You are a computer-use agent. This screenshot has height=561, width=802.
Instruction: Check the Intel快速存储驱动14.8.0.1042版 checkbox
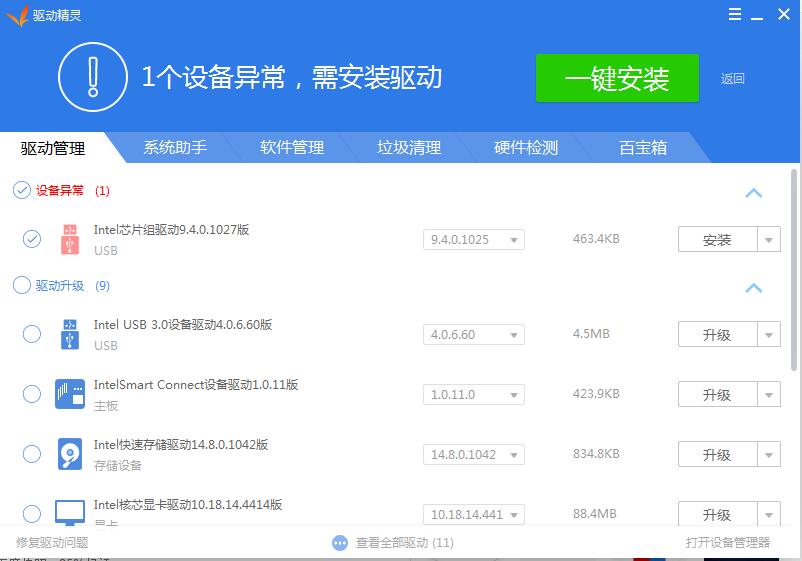[32, 454]
